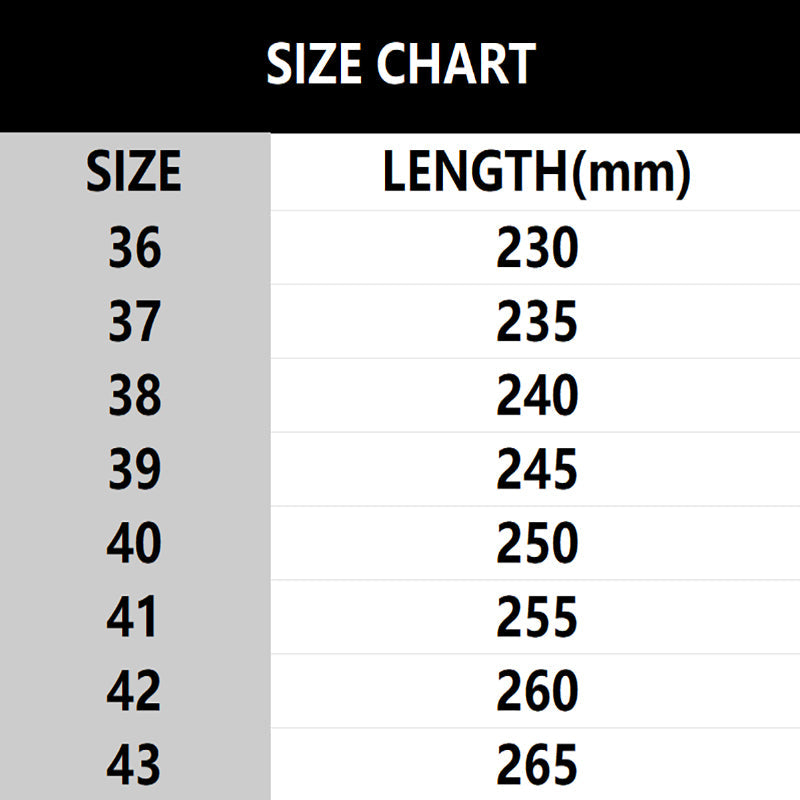The height and width of the screenshot is (800, 800).
Task: Click the LENGTH(mm) column header
Action: pos(536,172)
